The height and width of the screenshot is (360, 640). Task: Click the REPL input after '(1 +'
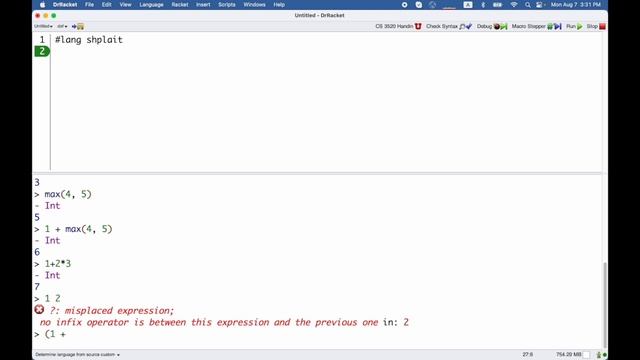[x=68, y=334]
